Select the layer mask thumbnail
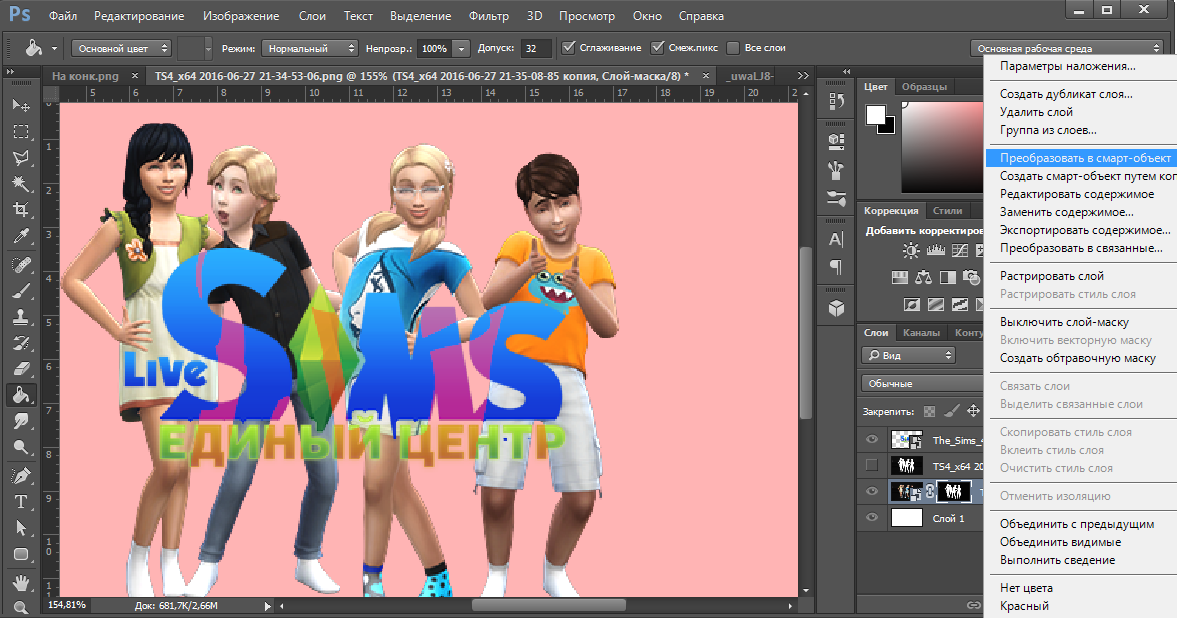Image resolution: width=1177 pixels, height=618 pixels. click(x=953, y=491)
